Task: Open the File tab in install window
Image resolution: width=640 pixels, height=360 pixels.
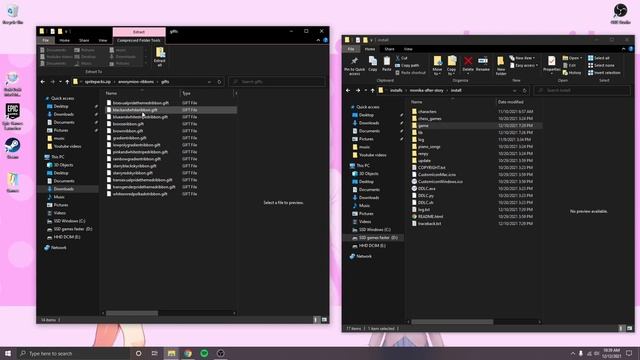Action: point(351,49)
